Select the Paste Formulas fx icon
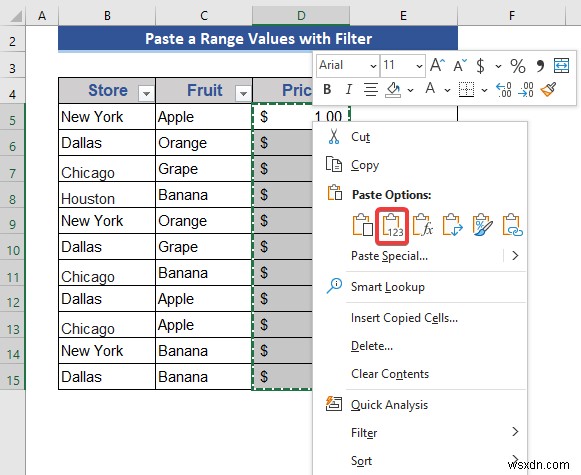This screenshot has height=475, width=581. click(x=422, y=225)
